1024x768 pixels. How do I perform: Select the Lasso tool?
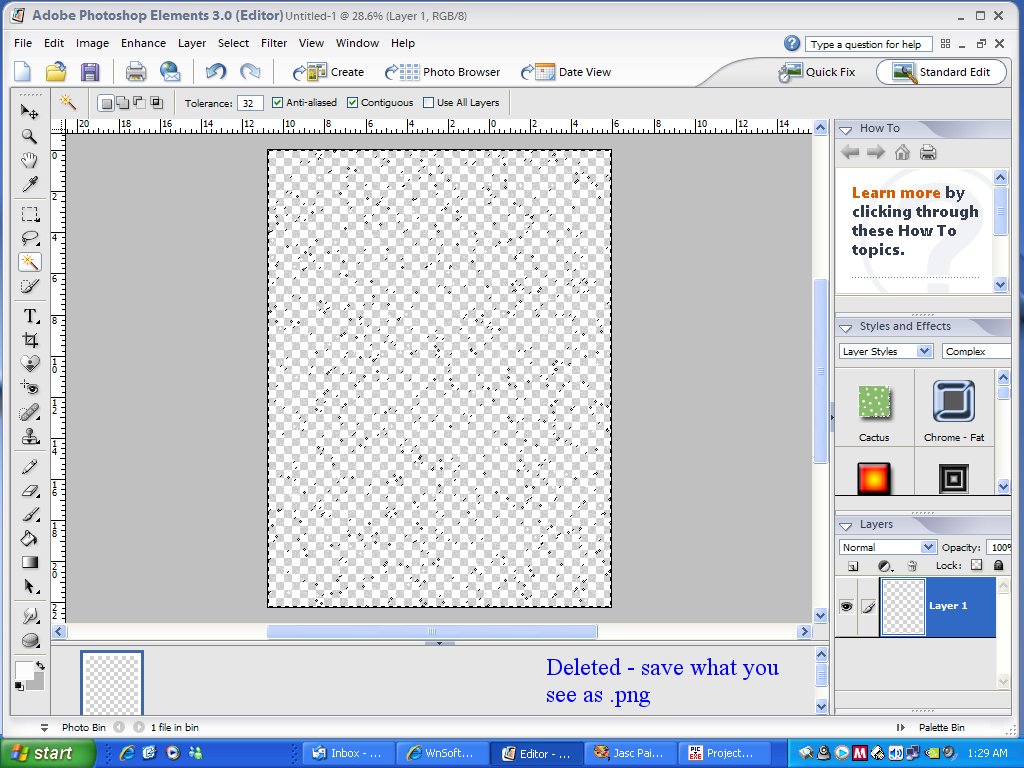click(x=29, y=238)
